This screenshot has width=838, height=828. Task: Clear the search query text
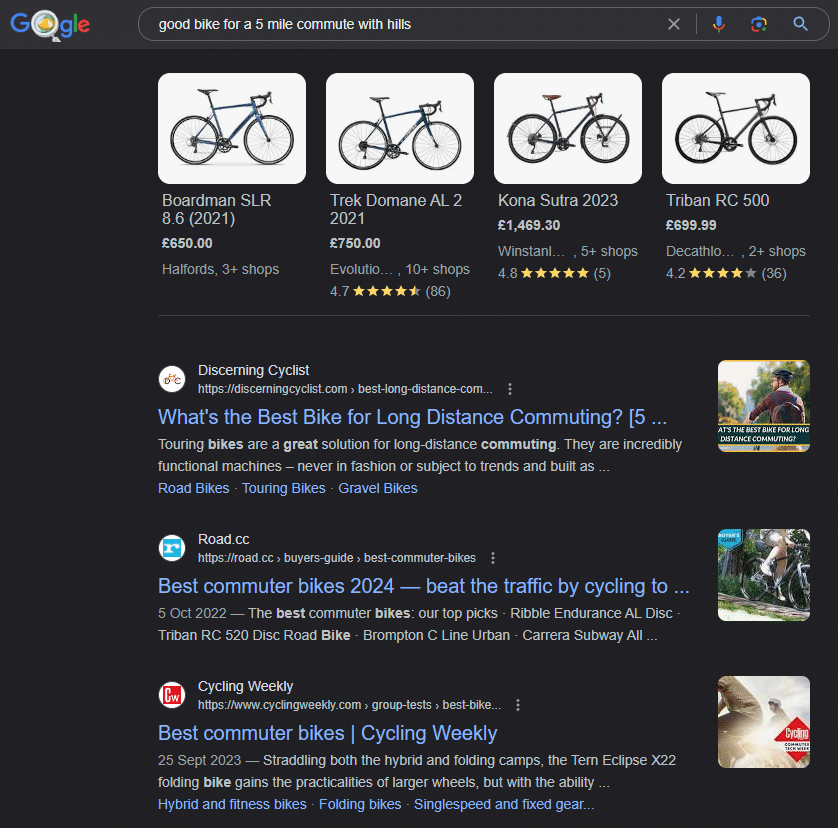pyautogui.click(x=674, y=24)
